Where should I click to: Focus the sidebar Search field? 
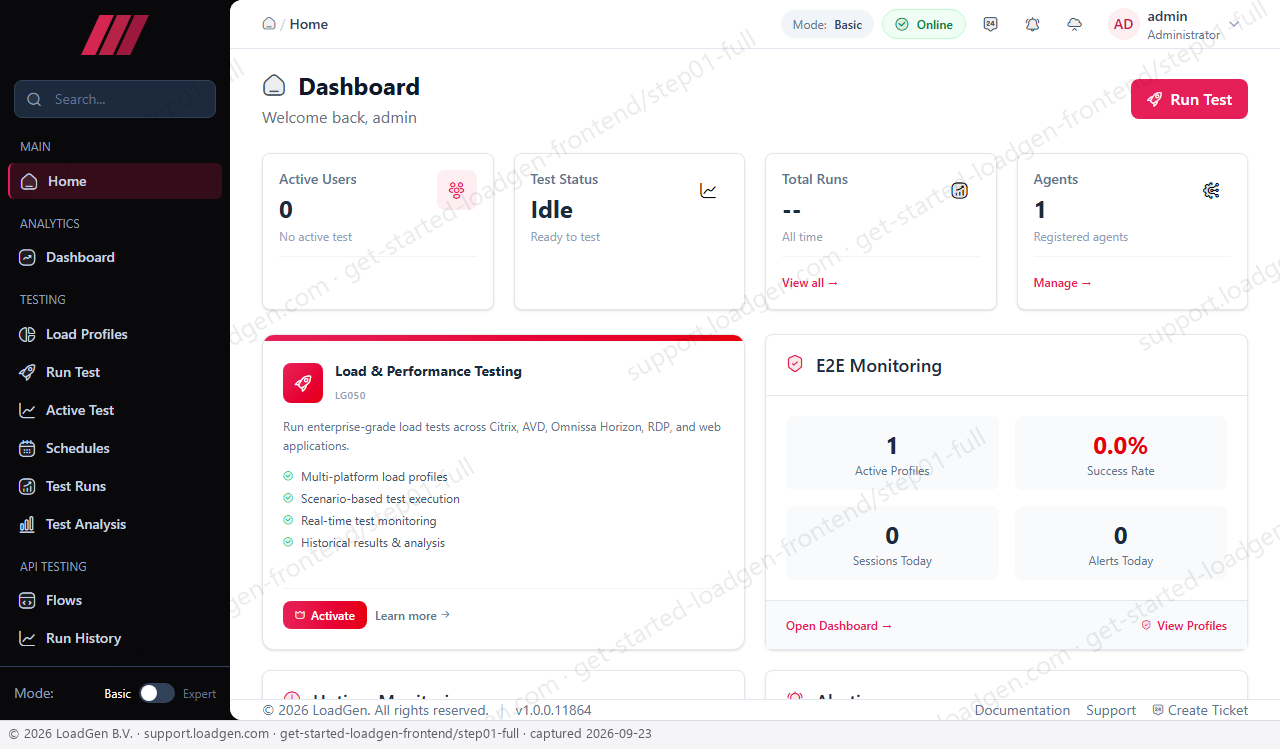(x=115, y=99)
